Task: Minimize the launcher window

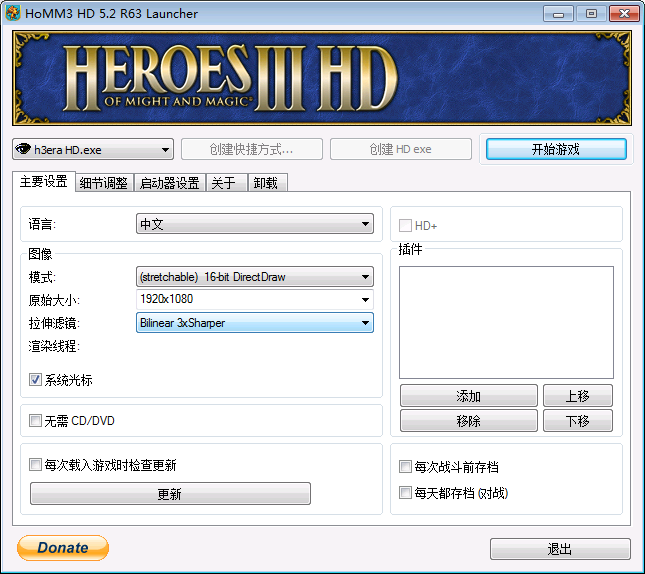Action: tap(558, 14)
